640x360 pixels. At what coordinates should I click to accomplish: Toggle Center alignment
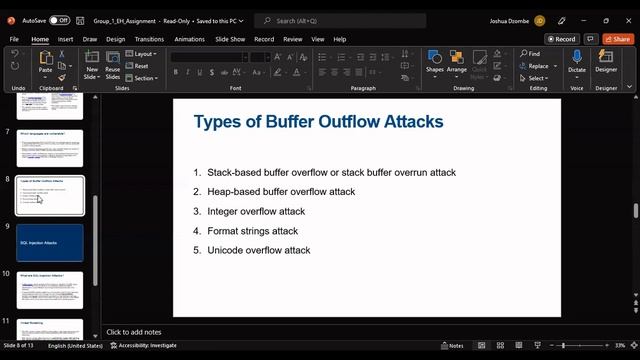(x=335, y=72)
